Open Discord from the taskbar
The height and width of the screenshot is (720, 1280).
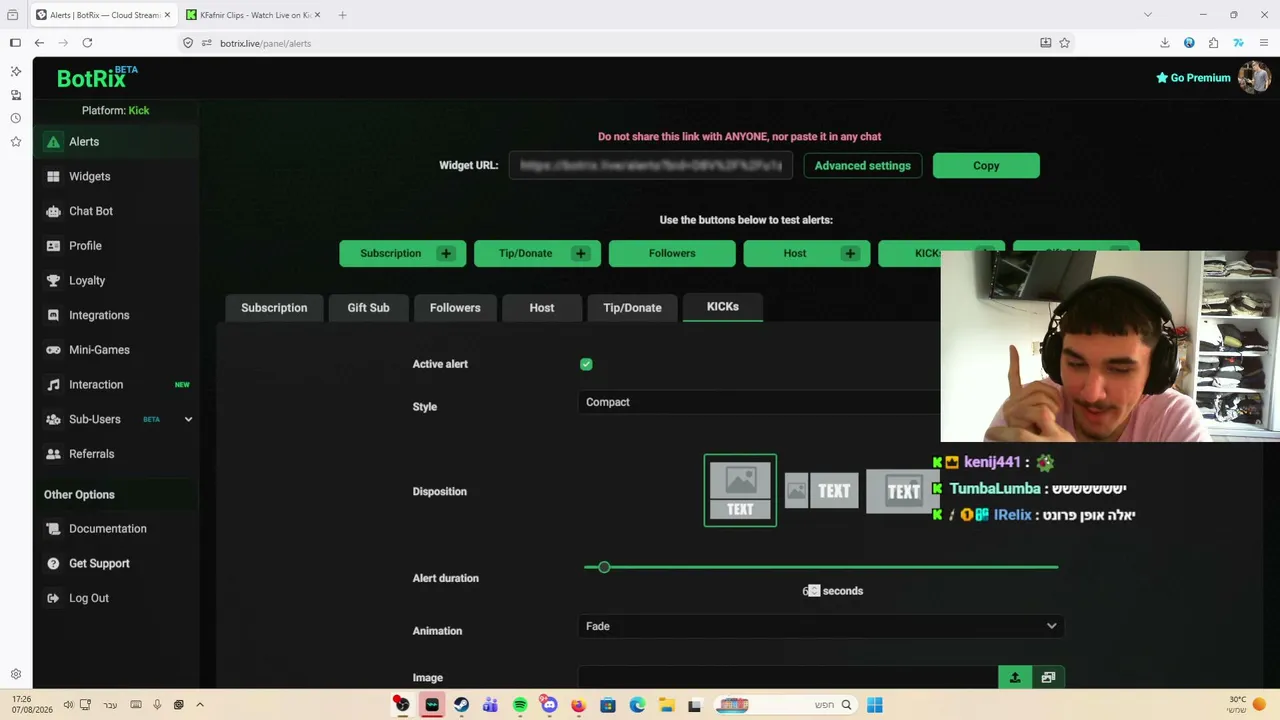[x=548, y=705]
